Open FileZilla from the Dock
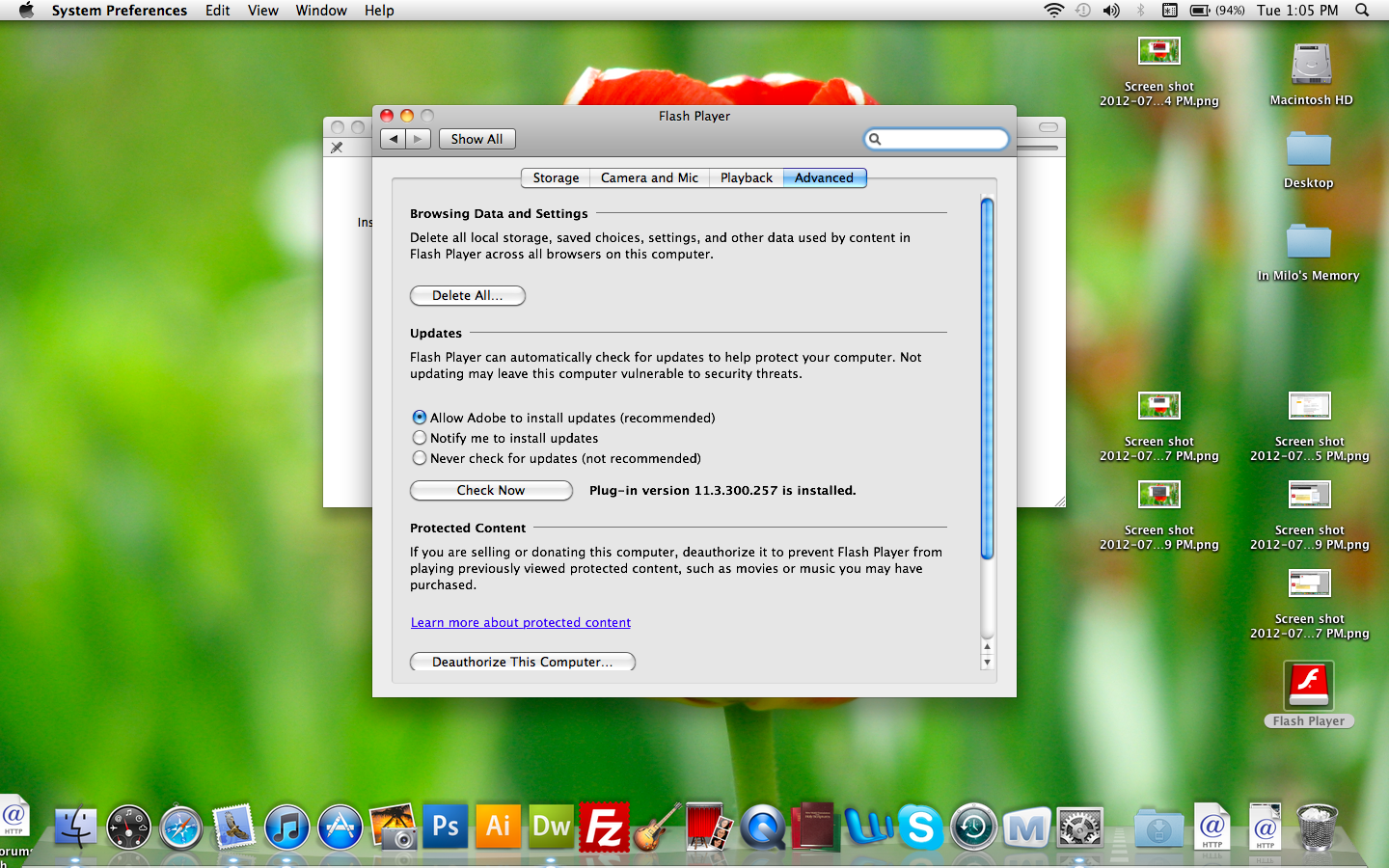This screenshot has height=868, width=1389. point(604,827)
